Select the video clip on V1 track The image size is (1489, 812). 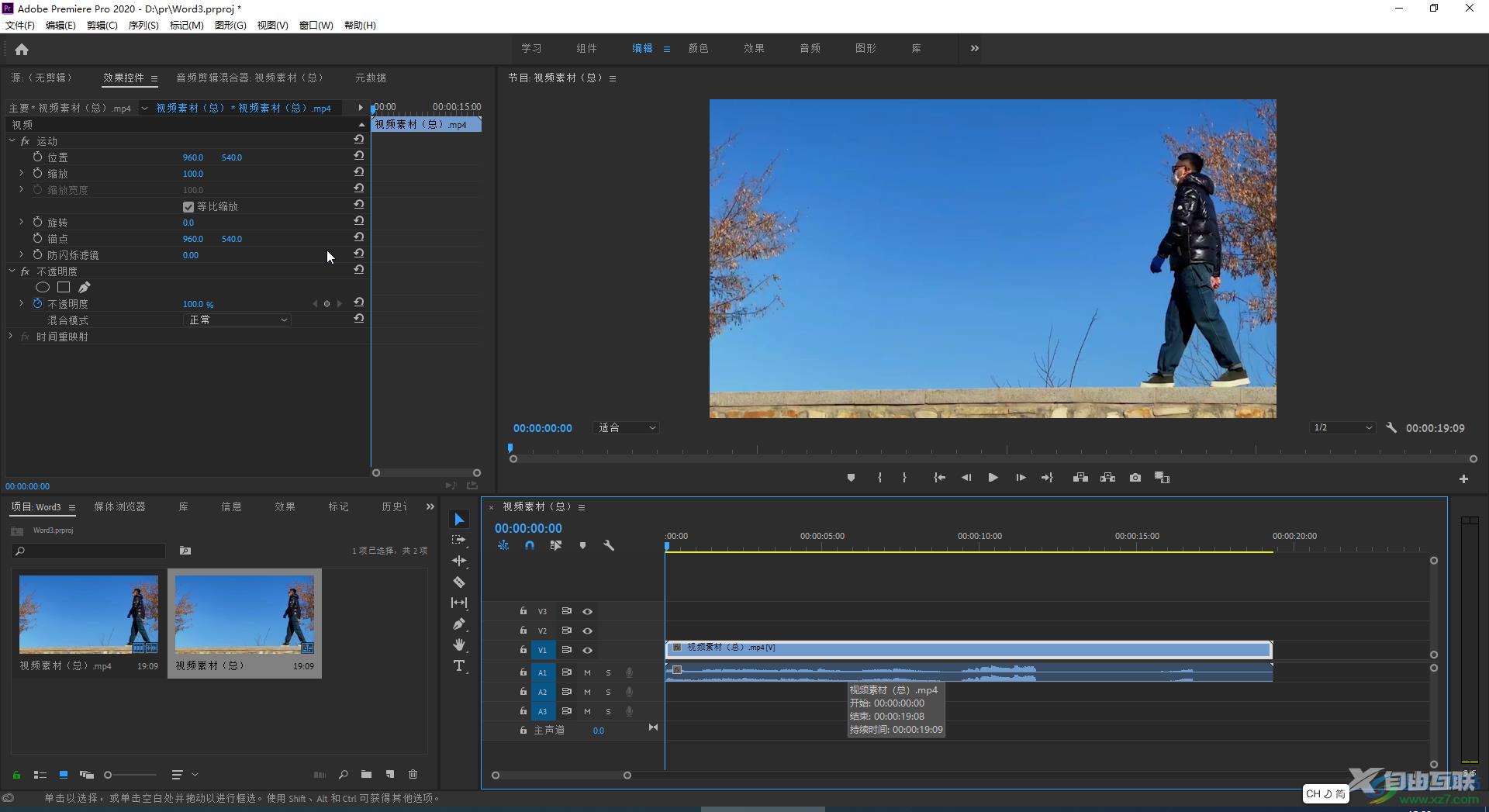click(x=969, y=649)
